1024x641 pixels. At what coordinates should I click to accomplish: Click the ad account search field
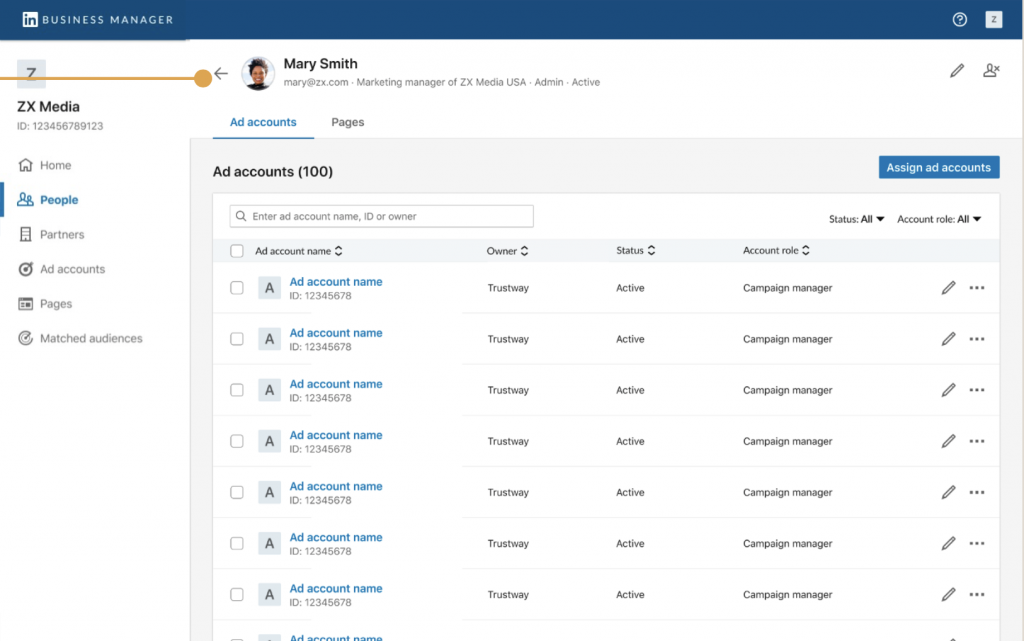click(382, 216)
